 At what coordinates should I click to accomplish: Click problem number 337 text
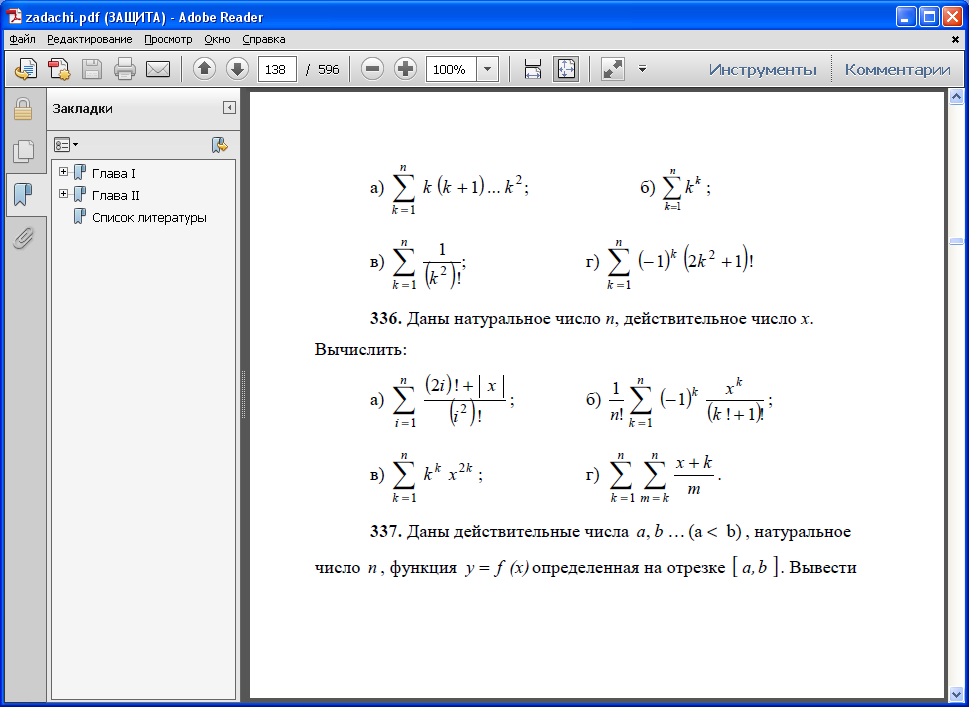point(386,531)
